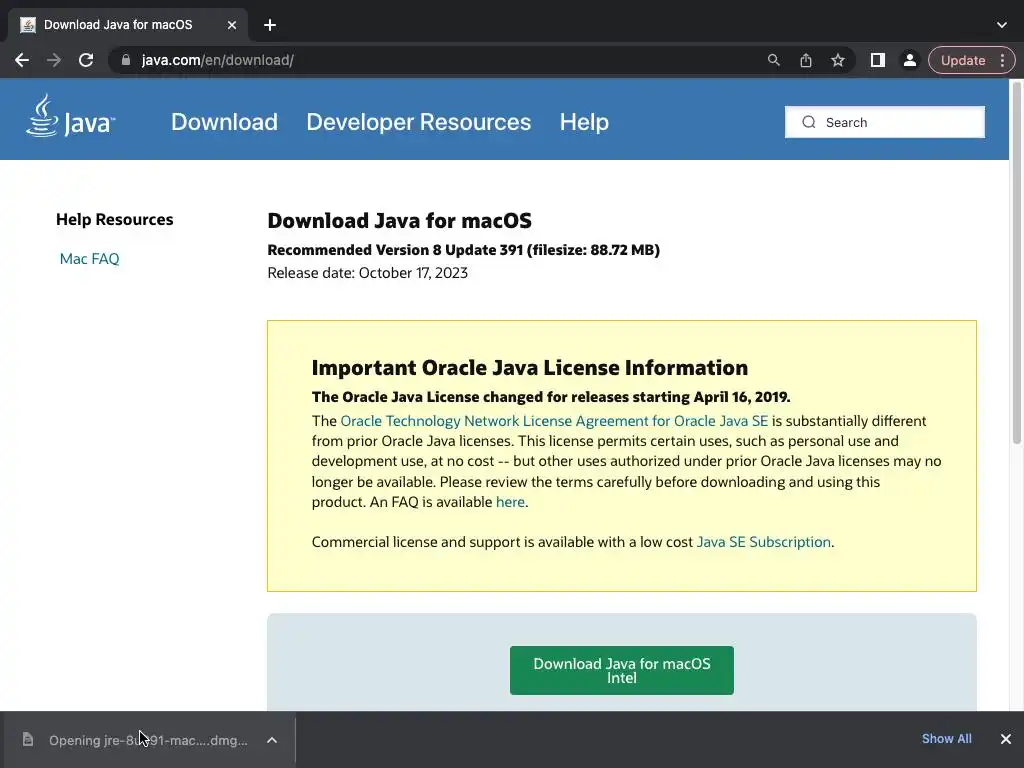Image resolution: width=1024 pixels, height=768 pixels.
Task: Click 'Release date: October 17, 2023' text
Action: 368,273
